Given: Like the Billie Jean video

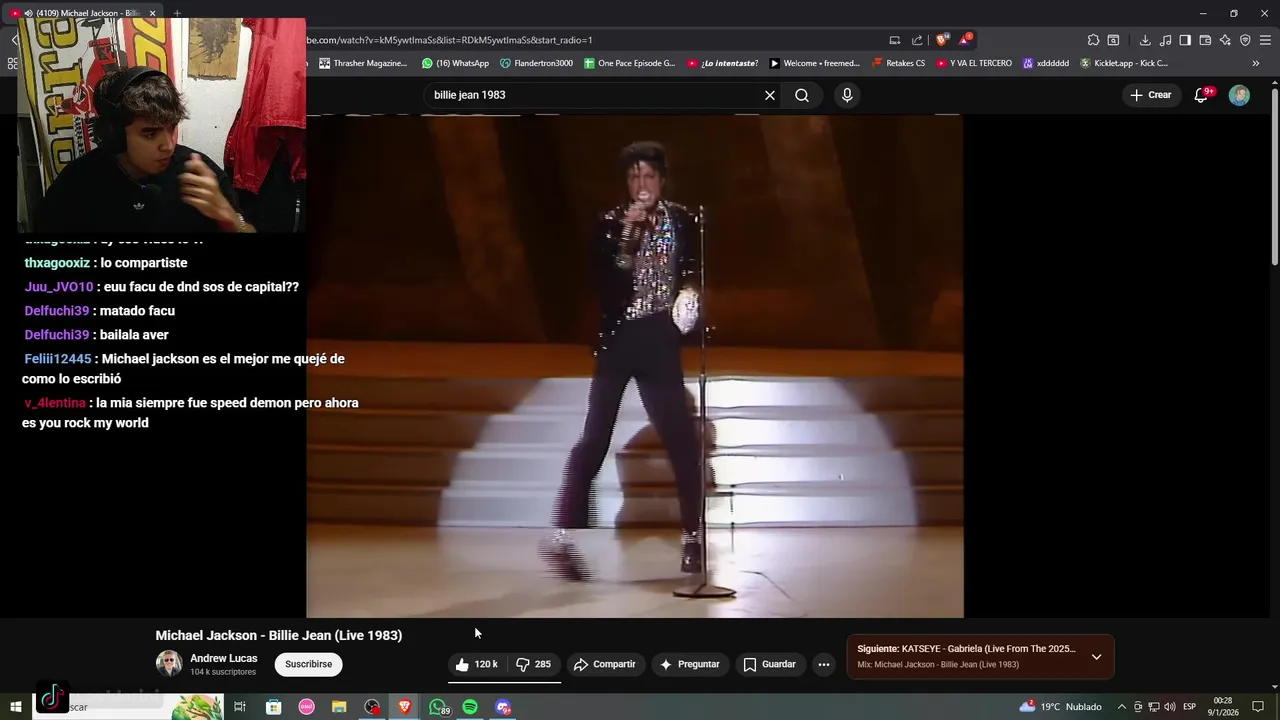Looking at the screenshot, I should coord(477,664).
